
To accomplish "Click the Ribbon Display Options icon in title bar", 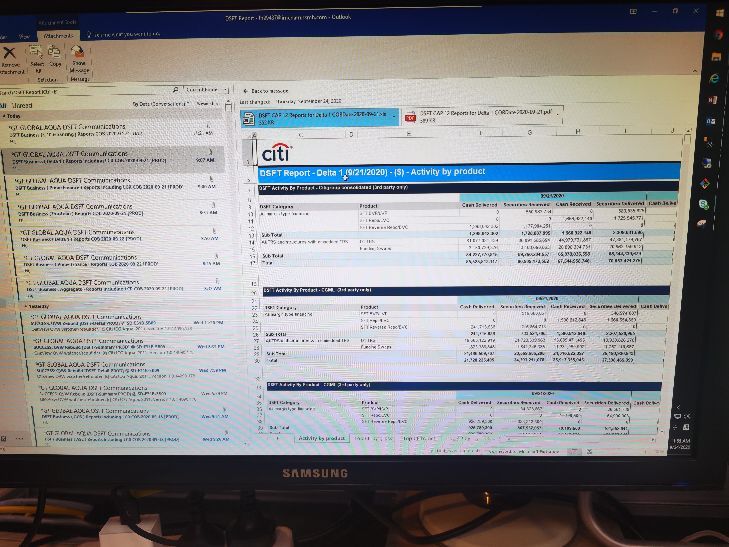I will 633,12.
